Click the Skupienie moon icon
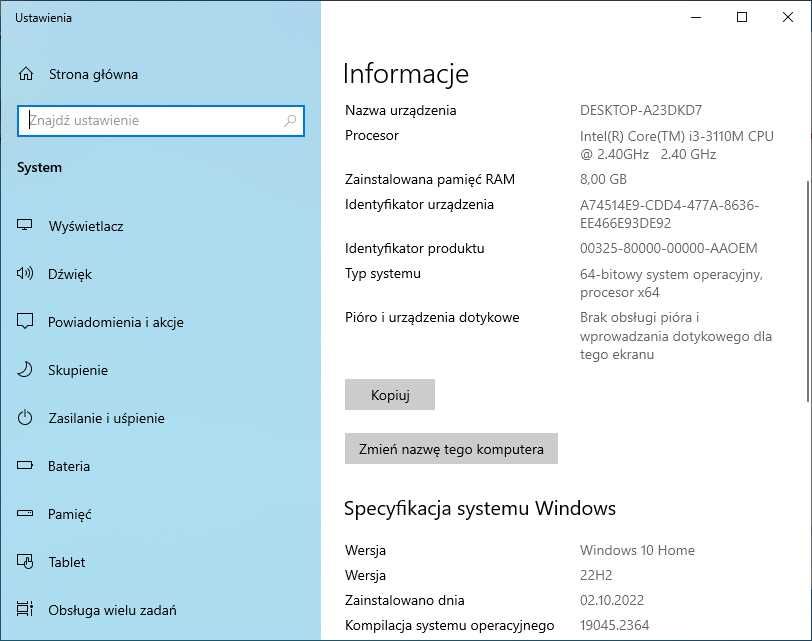This screenshot has height=641, width=812. click(x=25, y=370)
